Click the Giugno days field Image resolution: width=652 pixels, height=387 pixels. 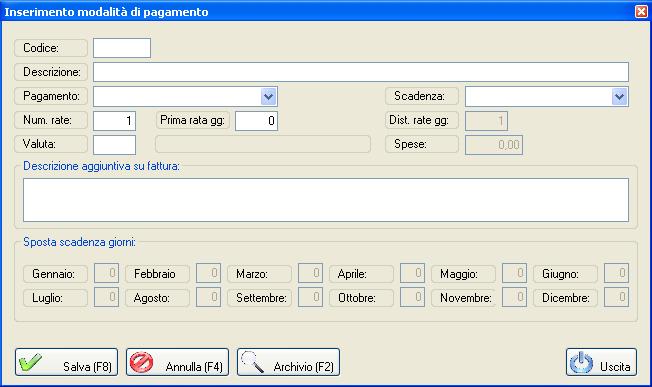pos(616,273)
